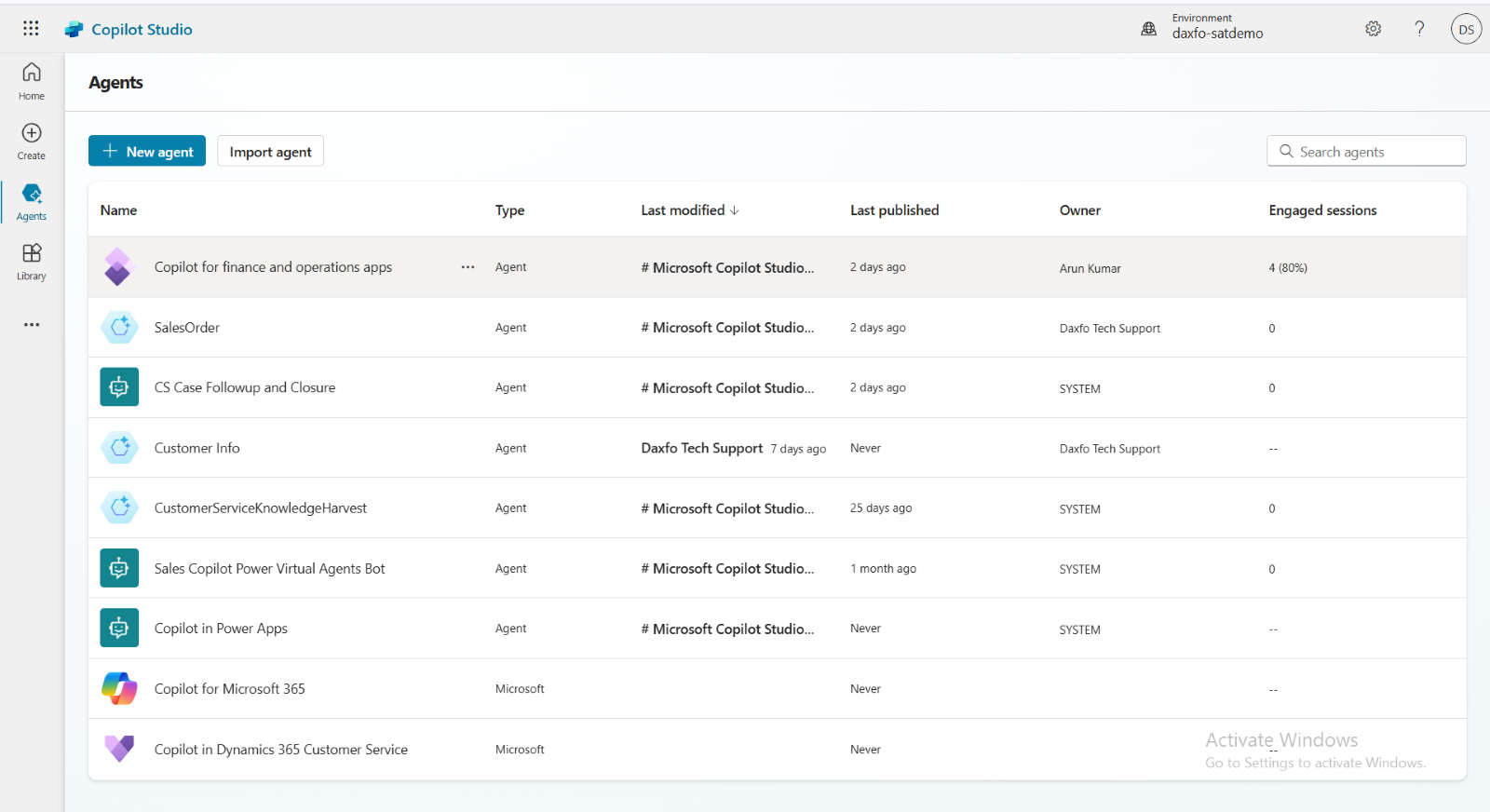The height and width of the screenshot is (812, 1490).
Task: Click the New agent button
Action: point(147,152)
